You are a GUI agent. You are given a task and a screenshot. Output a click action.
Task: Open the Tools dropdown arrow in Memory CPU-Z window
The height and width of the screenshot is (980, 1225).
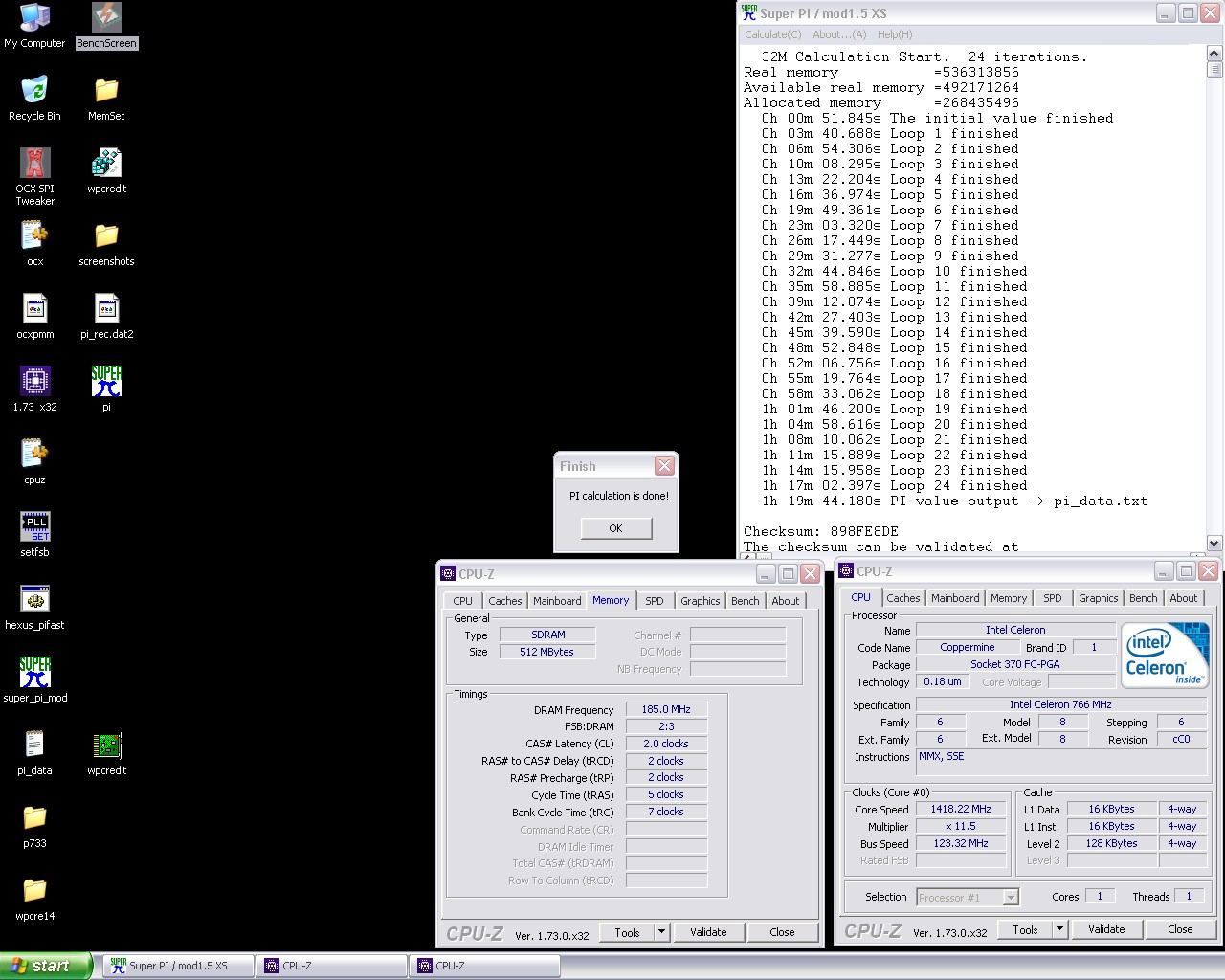[x=661, y=932]
